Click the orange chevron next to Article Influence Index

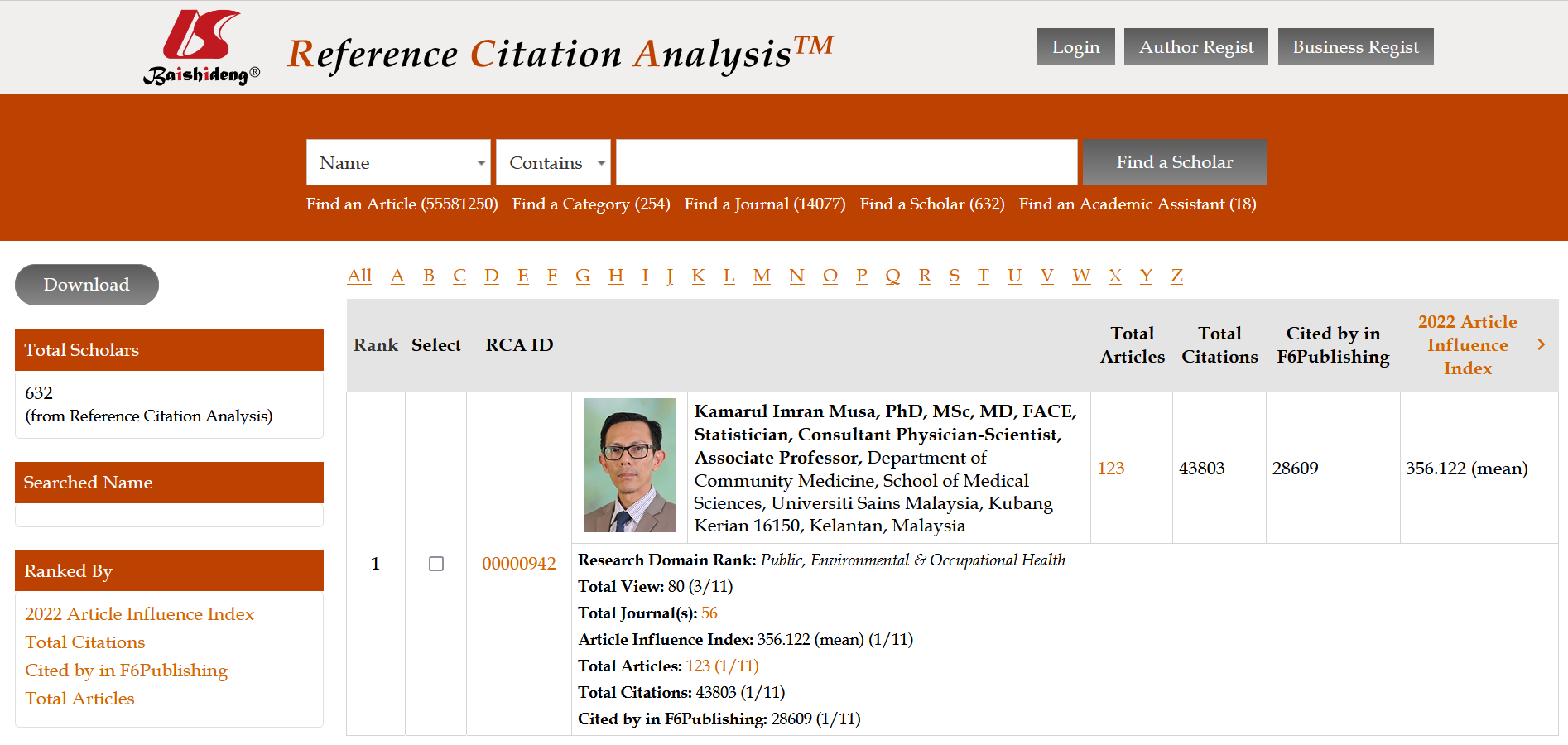(x=1541, y=344)
